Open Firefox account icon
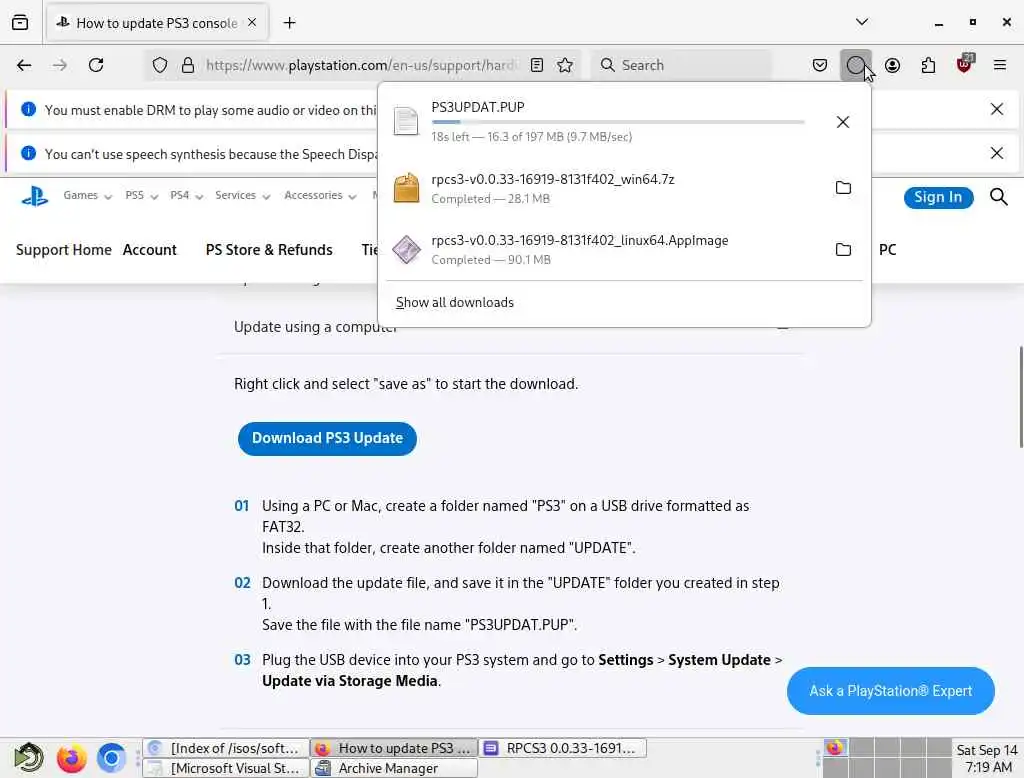This screenshot has height=778, width=1024. point(892,65)
